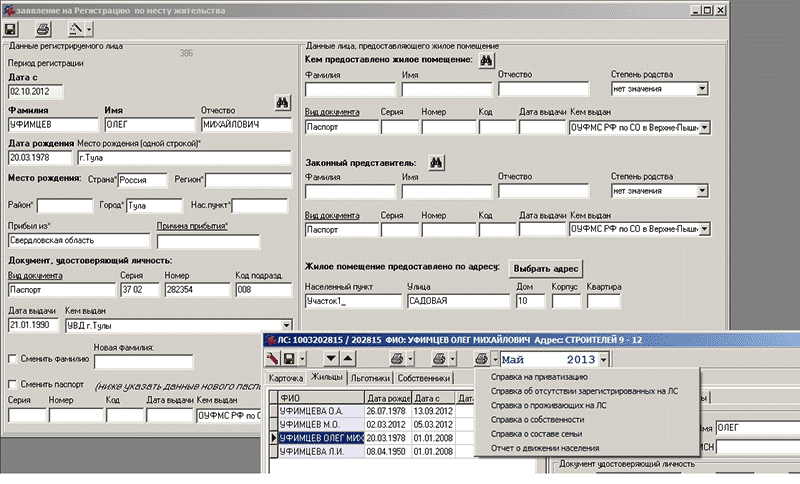
Task: Click the second printer icon in ЛС toolbar
Action: (439, 359)
